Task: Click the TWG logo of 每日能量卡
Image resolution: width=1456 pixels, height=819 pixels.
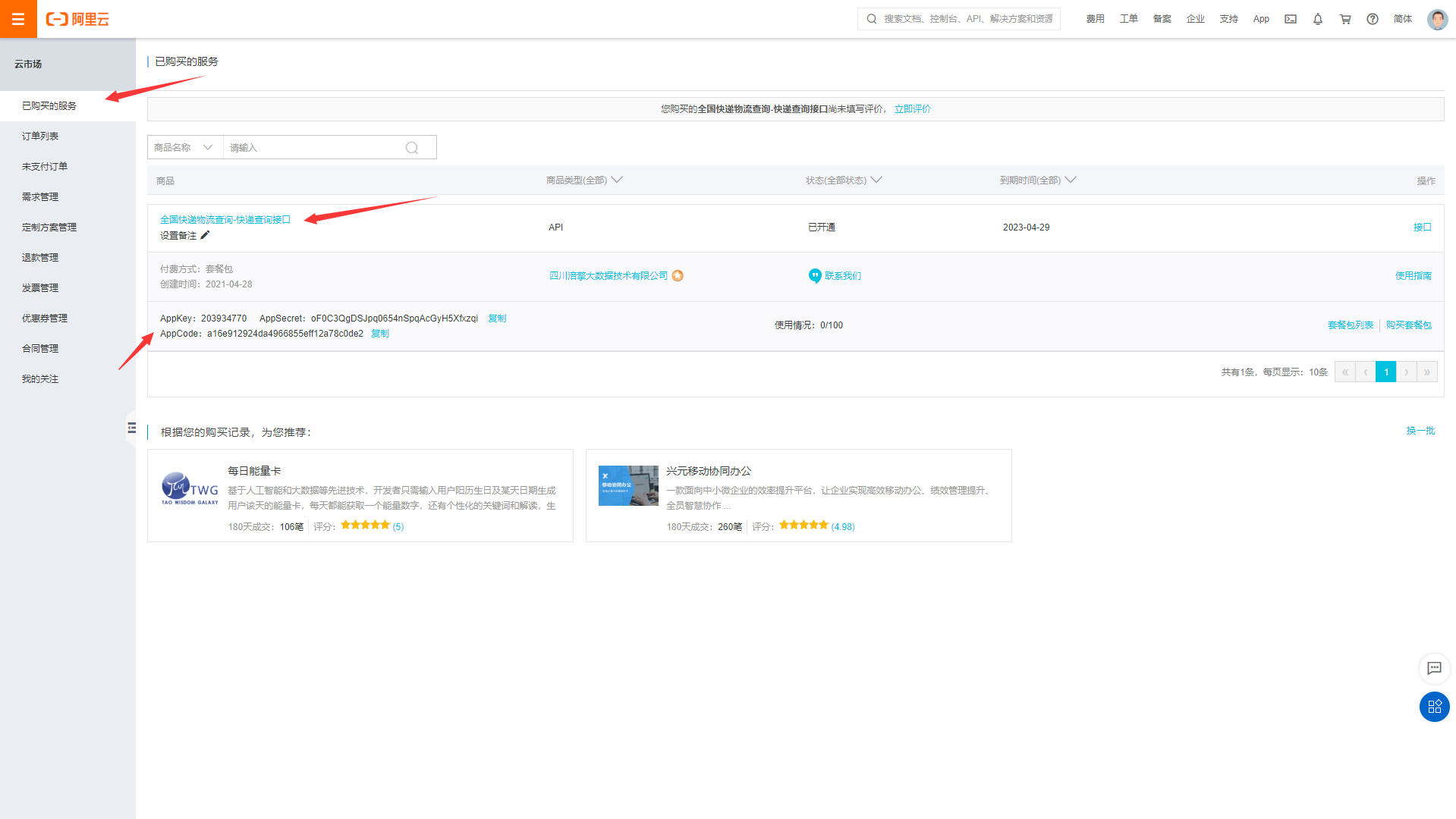Action: 190,488
